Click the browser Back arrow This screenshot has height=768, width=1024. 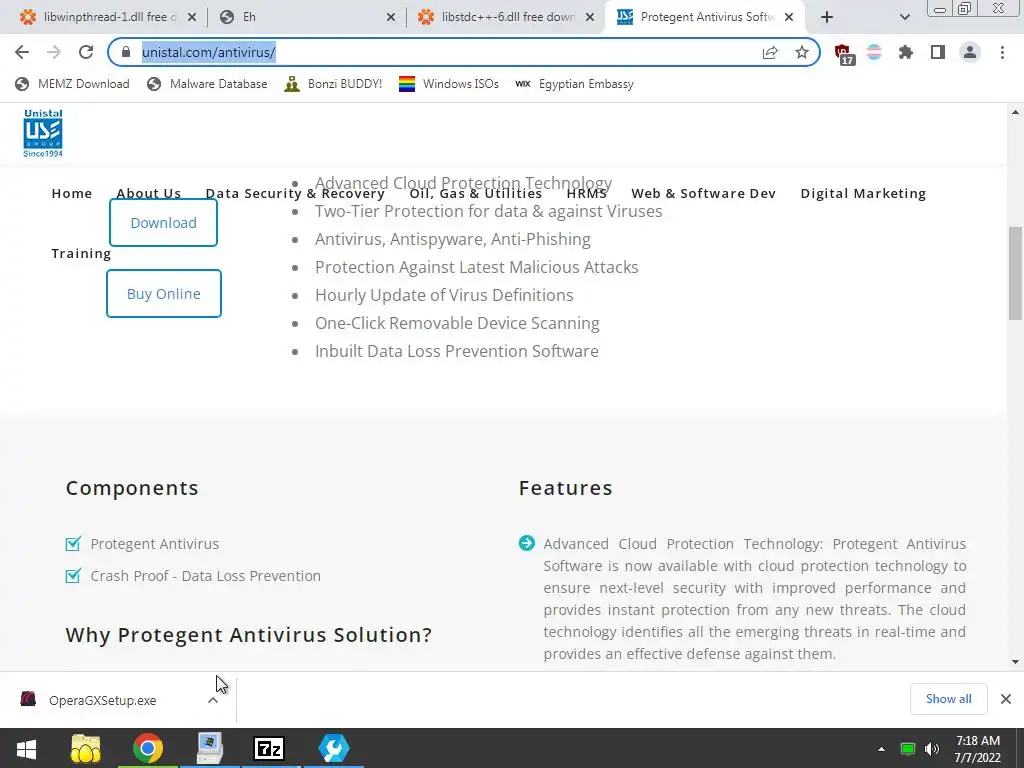coord(22,52)
